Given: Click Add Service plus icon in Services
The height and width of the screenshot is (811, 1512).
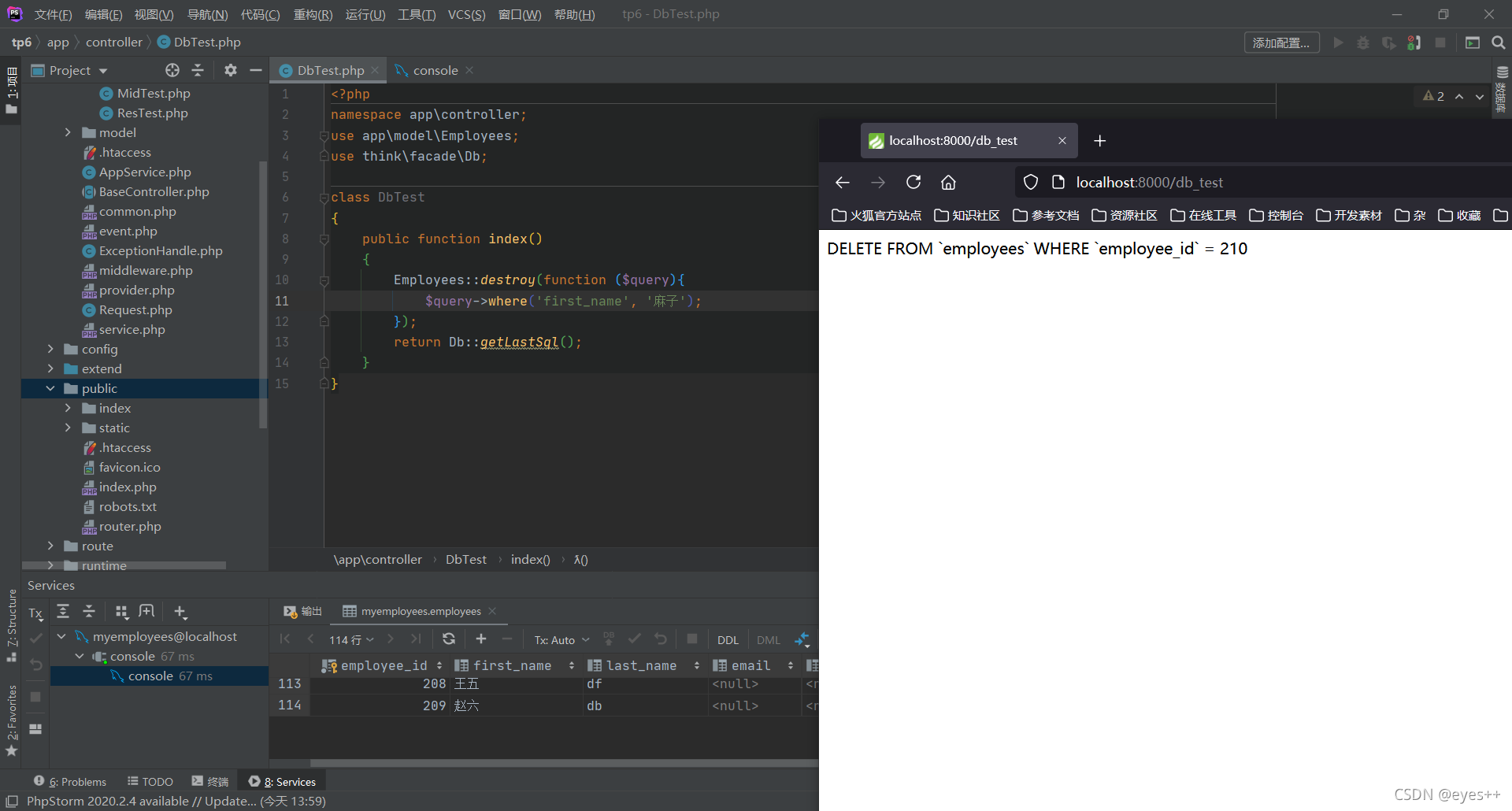Looking at the screenshot, I should coord(180,612).
